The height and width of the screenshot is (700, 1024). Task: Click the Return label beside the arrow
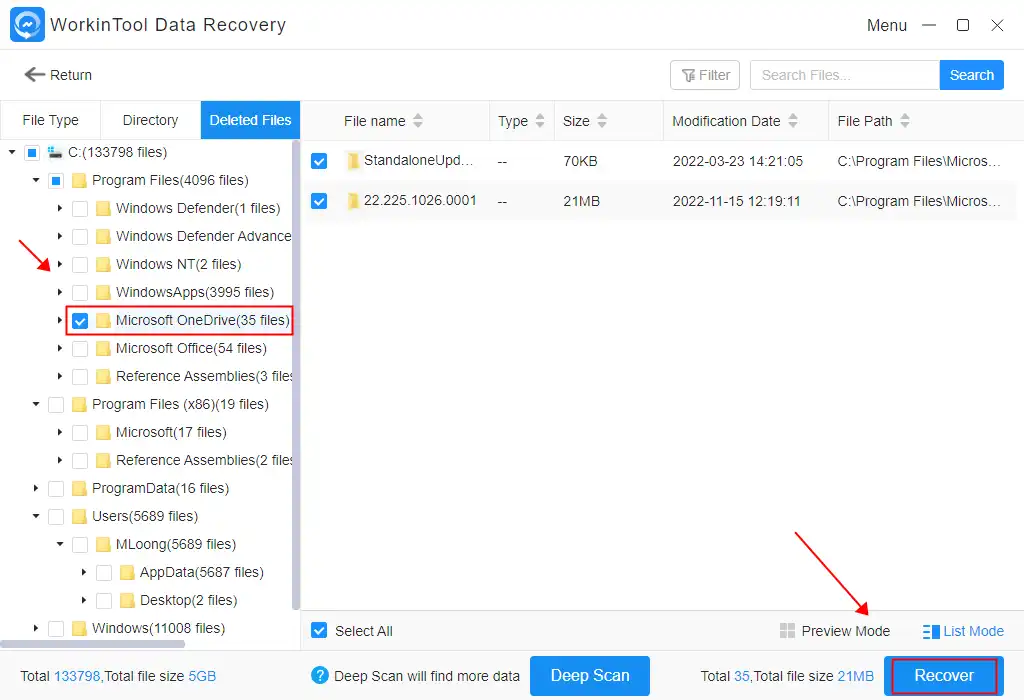pos(71,75)
